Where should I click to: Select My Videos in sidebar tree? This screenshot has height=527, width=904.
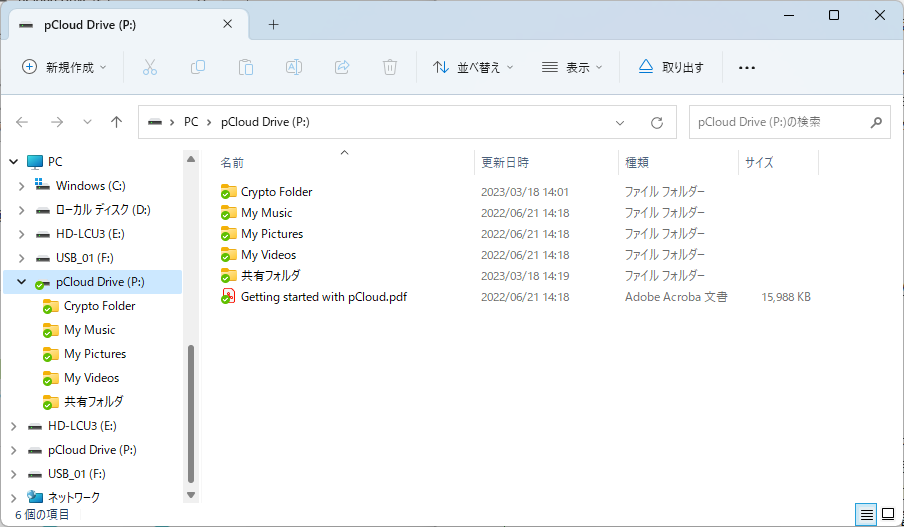click(x=92, y=378)
